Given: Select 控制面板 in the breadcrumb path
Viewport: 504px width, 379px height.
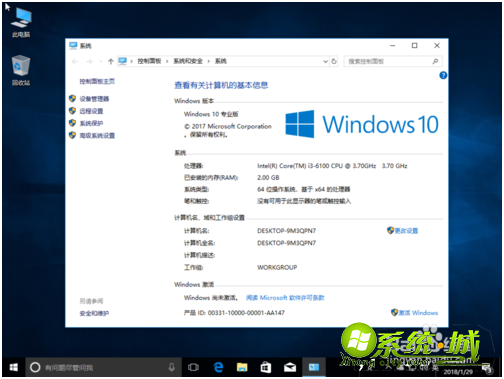Looking at the screenshot, I should pos(149,61).
